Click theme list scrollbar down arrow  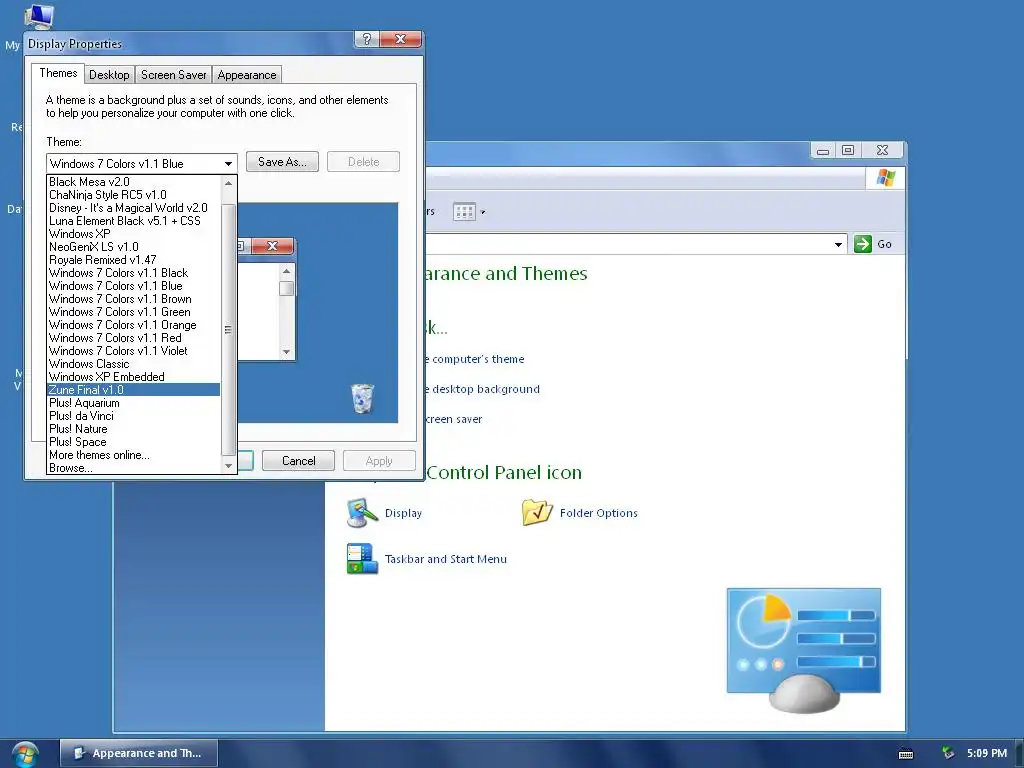228,466
